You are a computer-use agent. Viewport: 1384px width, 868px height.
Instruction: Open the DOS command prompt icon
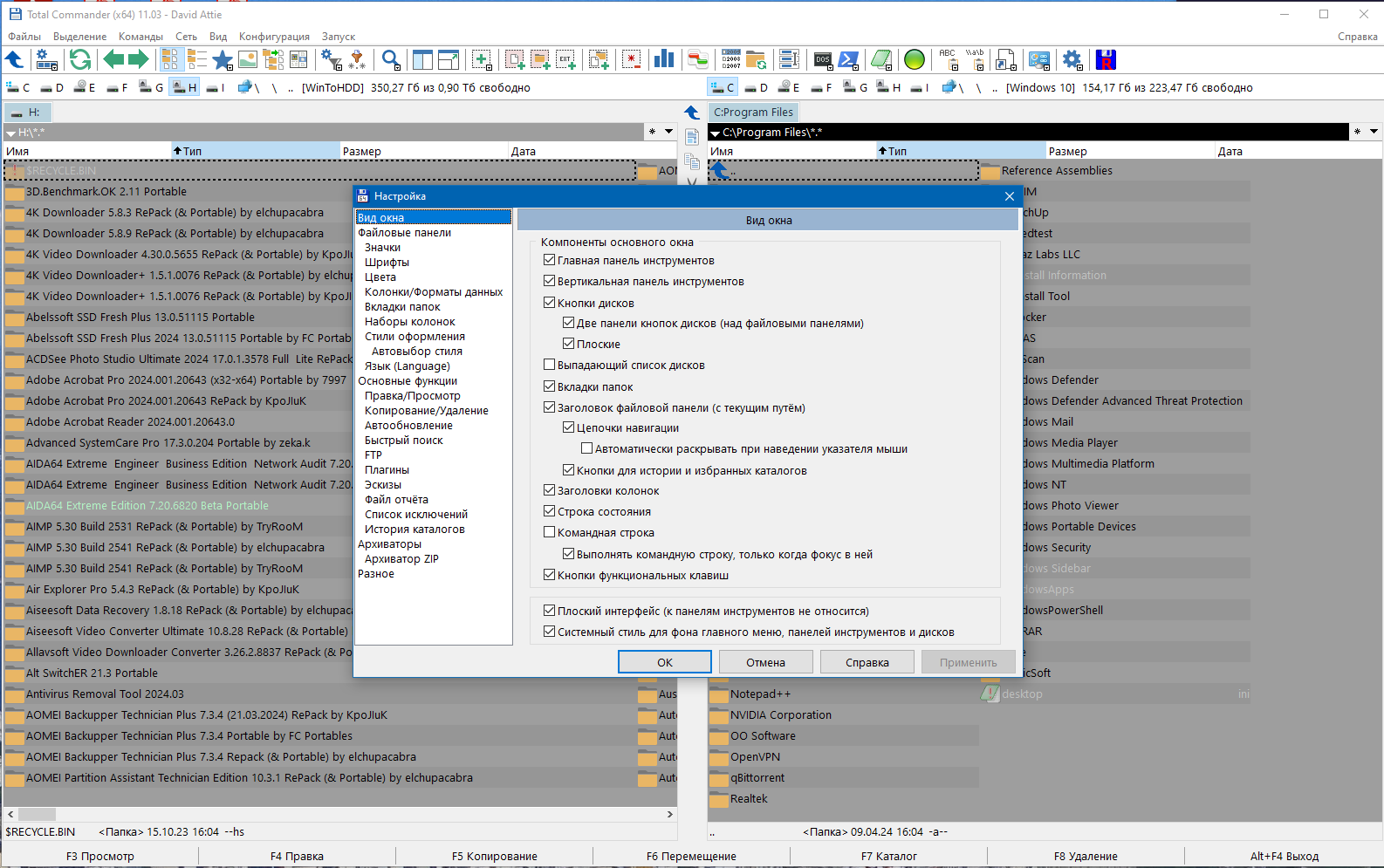823,59
